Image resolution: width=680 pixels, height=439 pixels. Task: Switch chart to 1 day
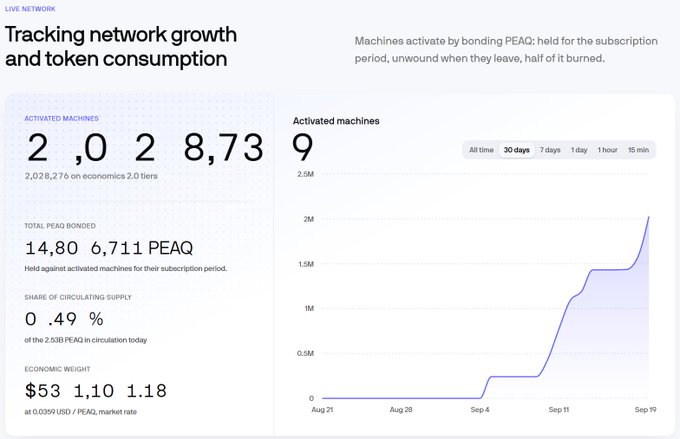coord(579,150)
